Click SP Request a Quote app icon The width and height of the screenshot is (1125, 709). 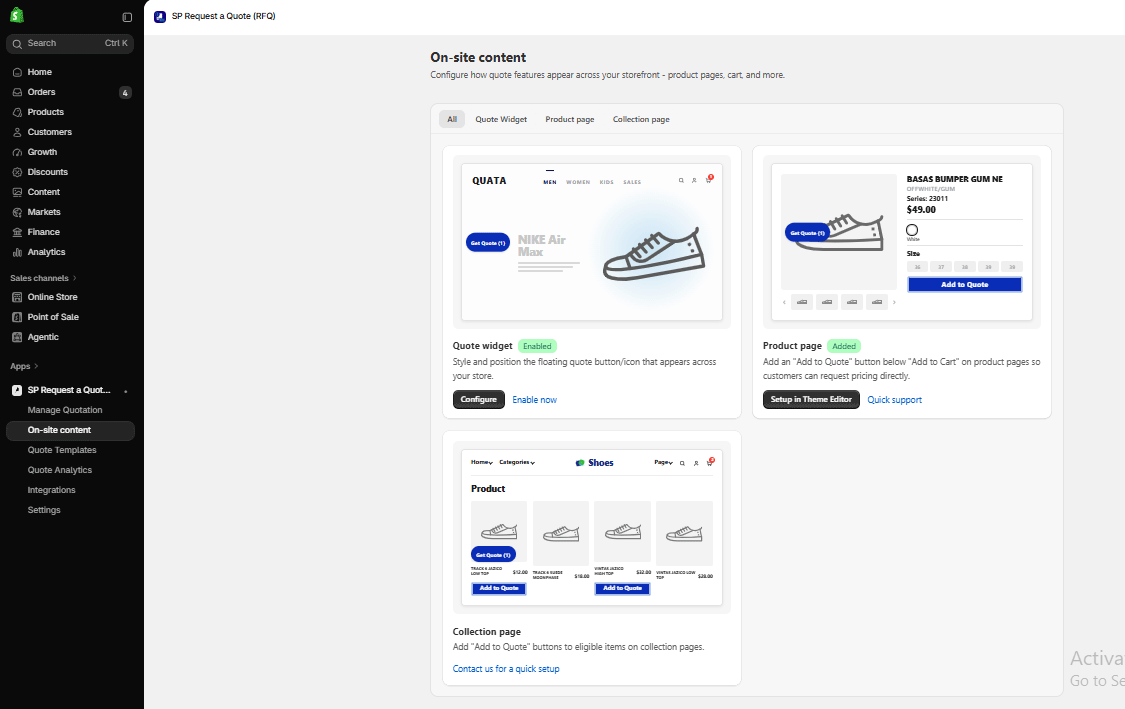coord(17,390)
